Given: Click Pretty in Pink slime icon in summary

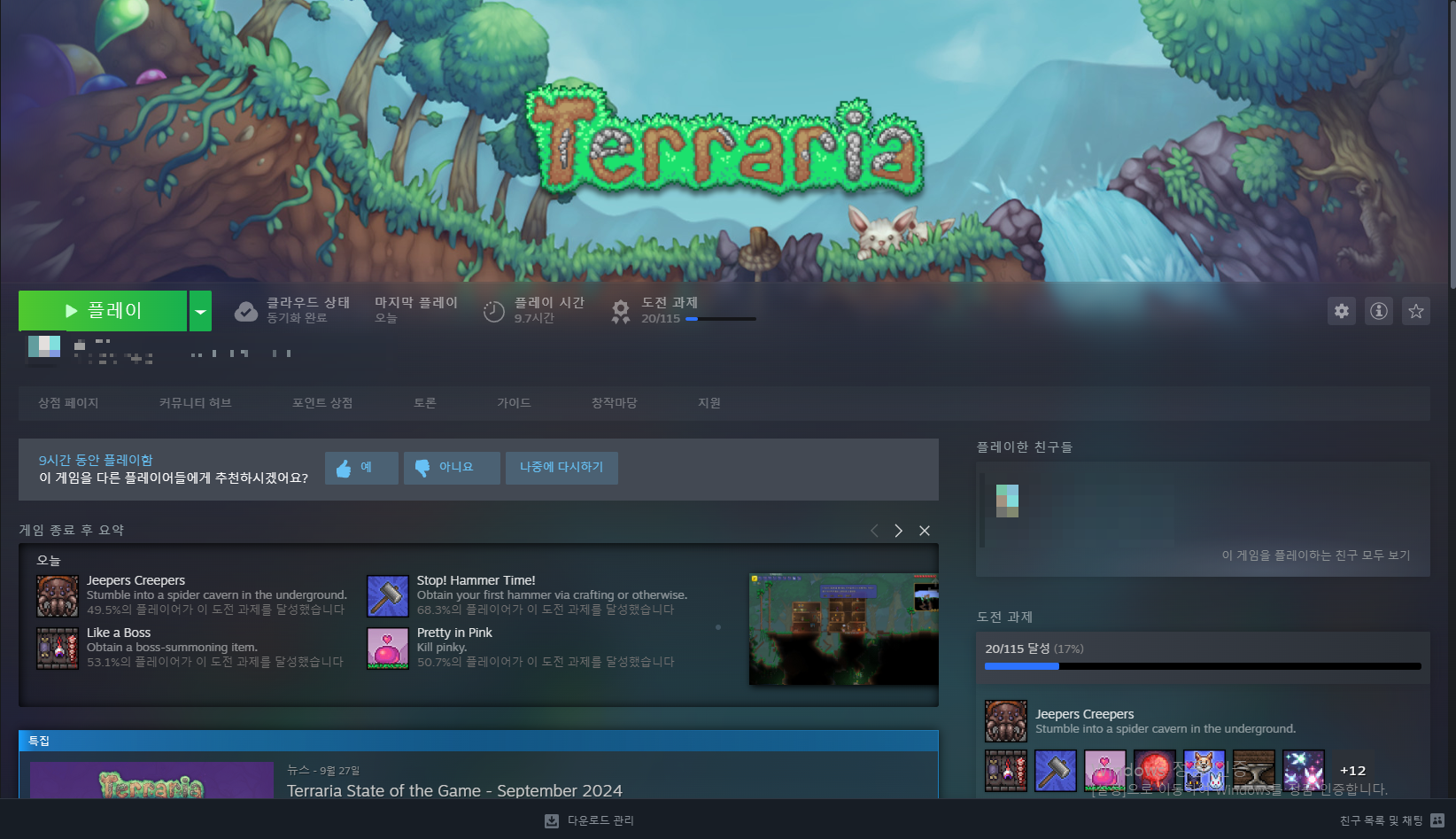Looking at the screenshot, I should (x=388, y=649).
